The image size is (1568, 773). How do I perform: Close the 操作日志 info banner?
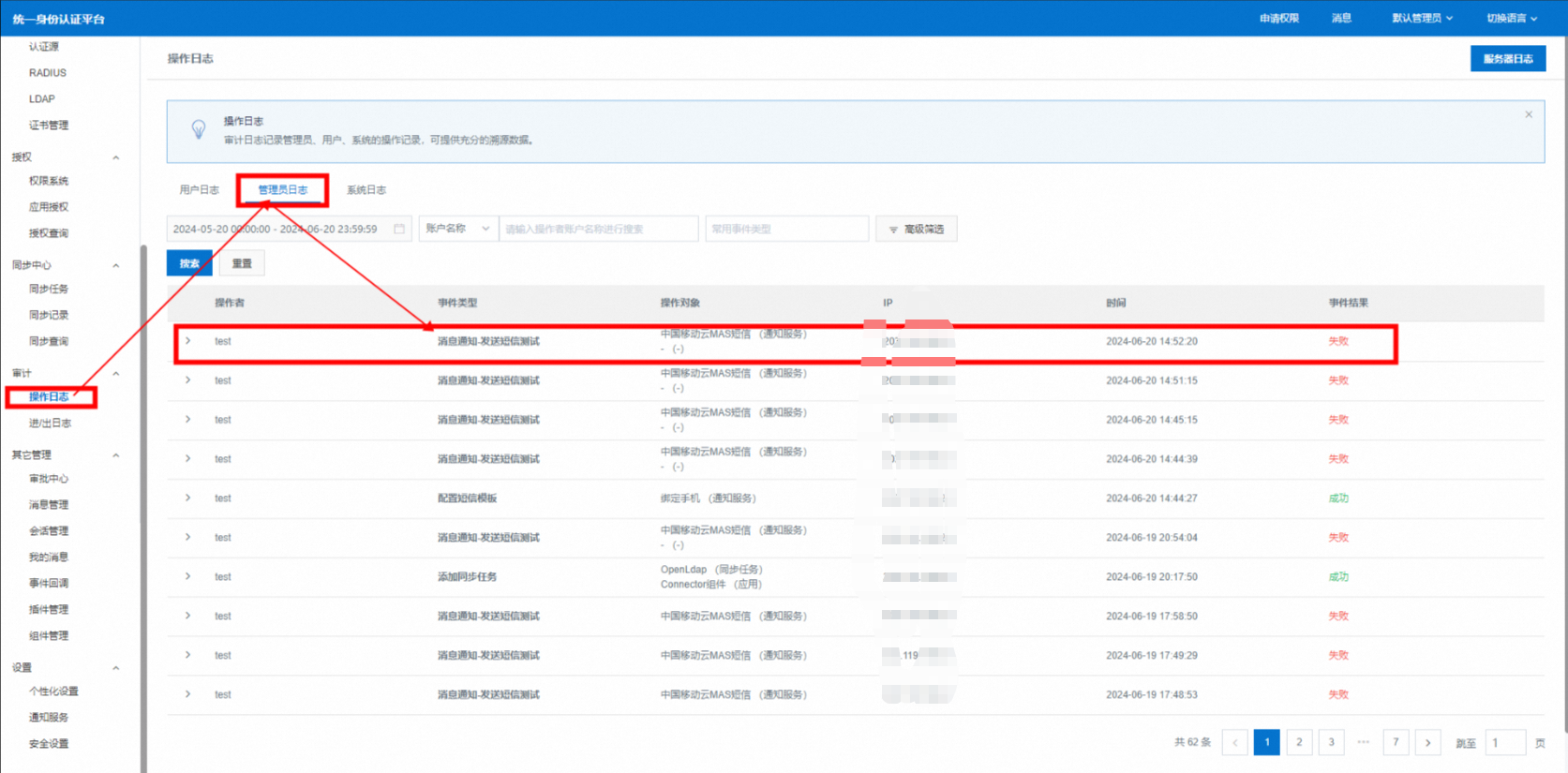(1529, 114)
